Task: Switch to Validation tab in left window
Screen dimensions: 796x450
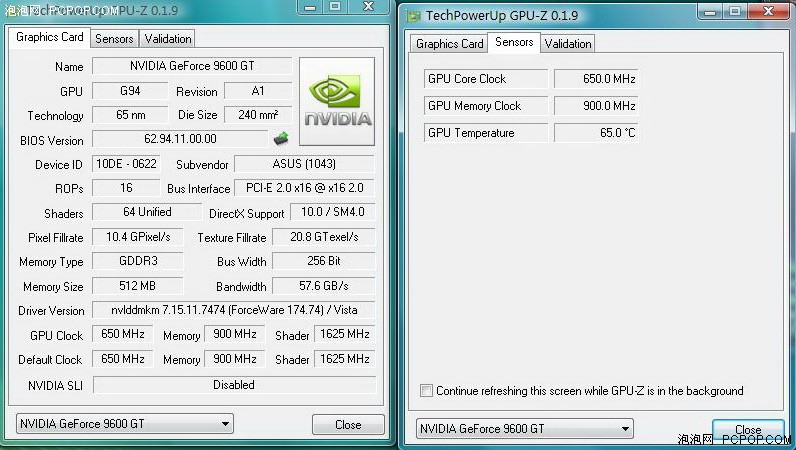Action: [168, 39]
